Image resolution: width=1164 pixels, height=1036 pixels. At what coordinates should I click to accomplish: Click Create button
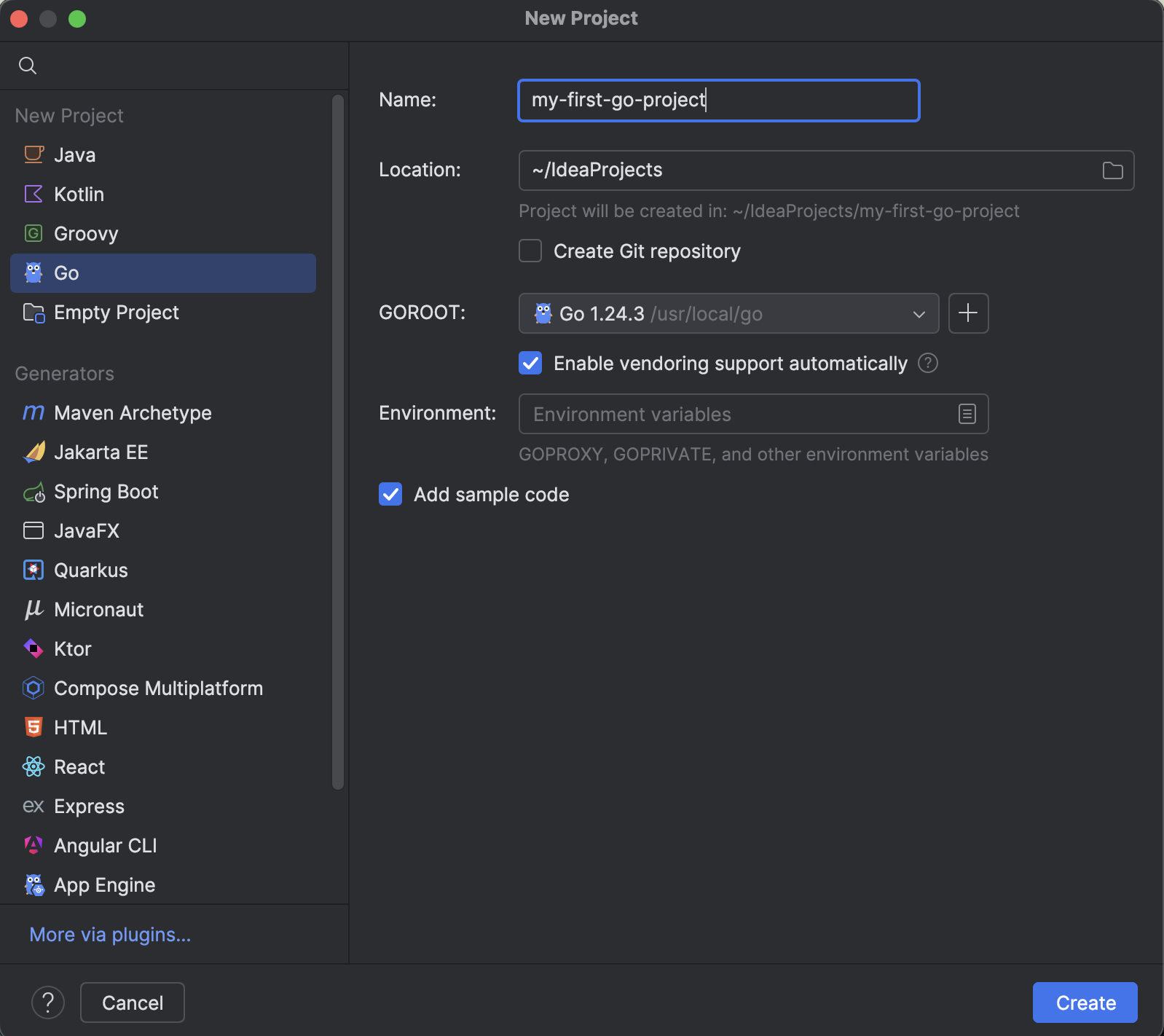1085,1002
